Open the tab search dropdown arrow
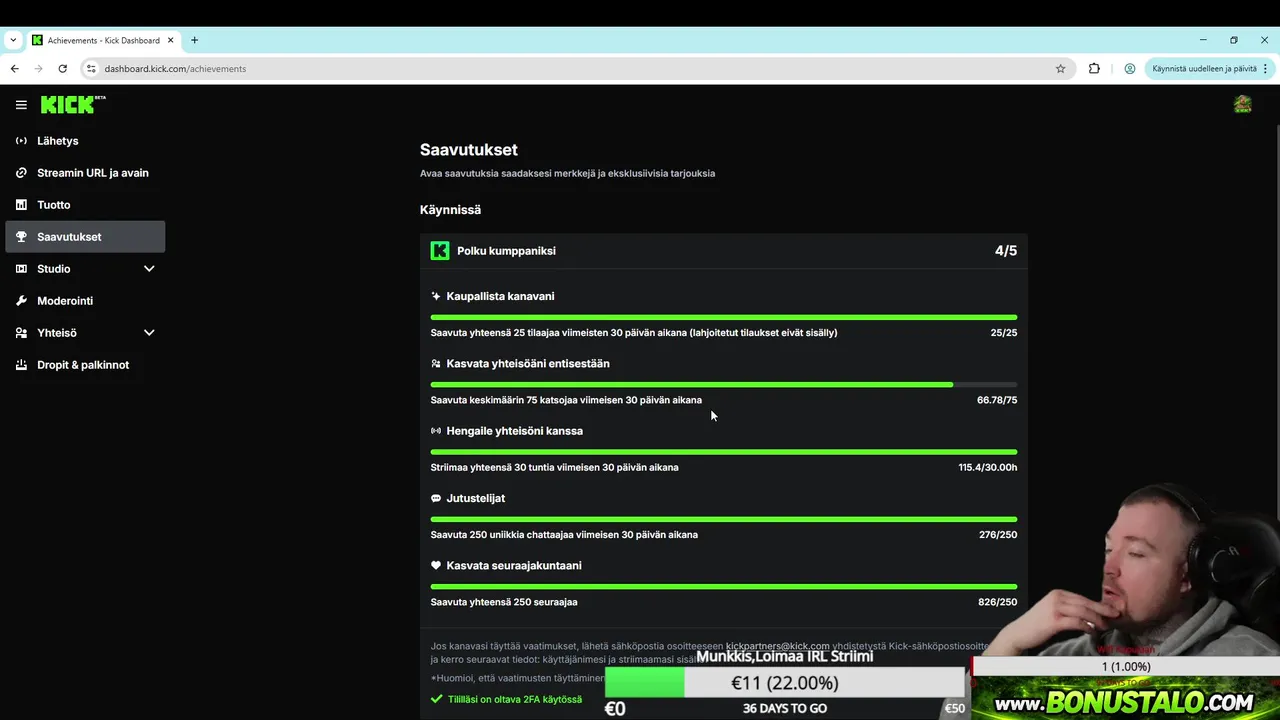Screen dimensions: 1280x720 pos(13,40)
